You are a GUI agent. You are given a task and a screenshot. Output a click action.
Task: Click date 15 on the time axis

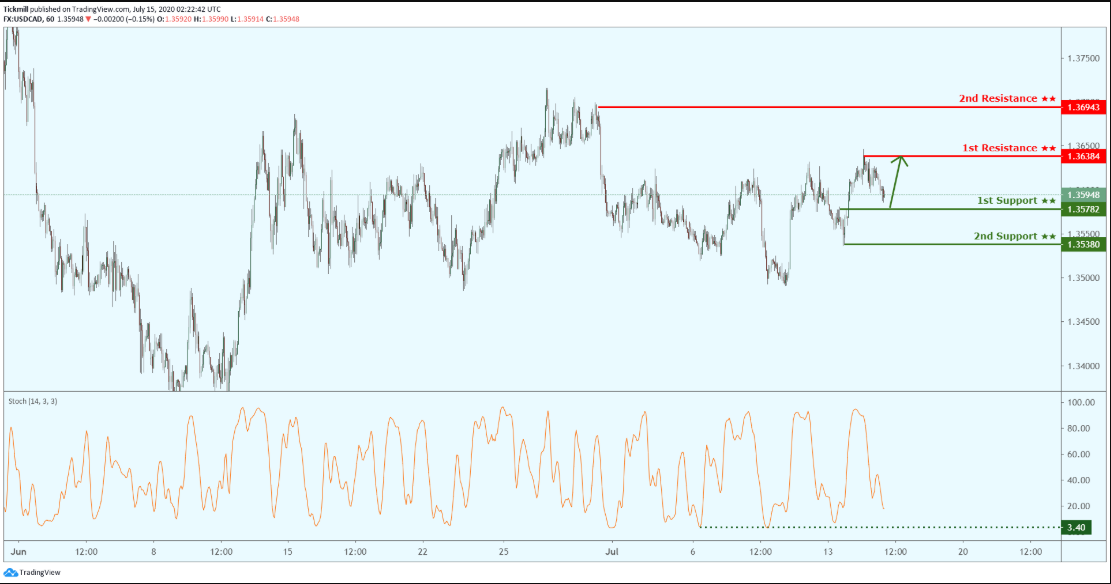tap(288, 551)
